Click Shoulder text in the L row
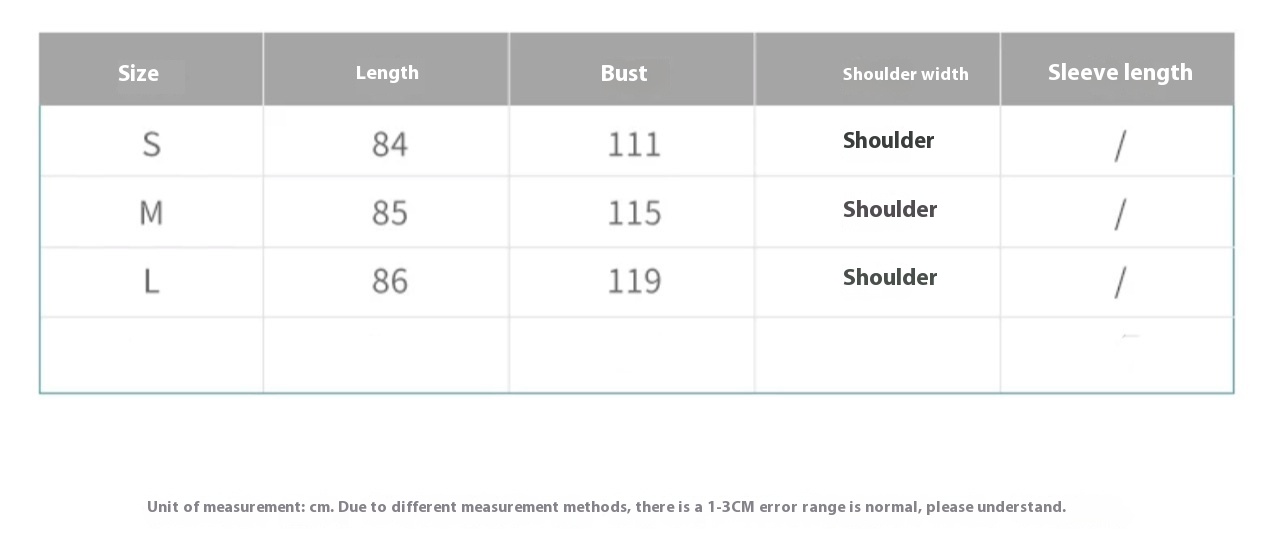 889,277
